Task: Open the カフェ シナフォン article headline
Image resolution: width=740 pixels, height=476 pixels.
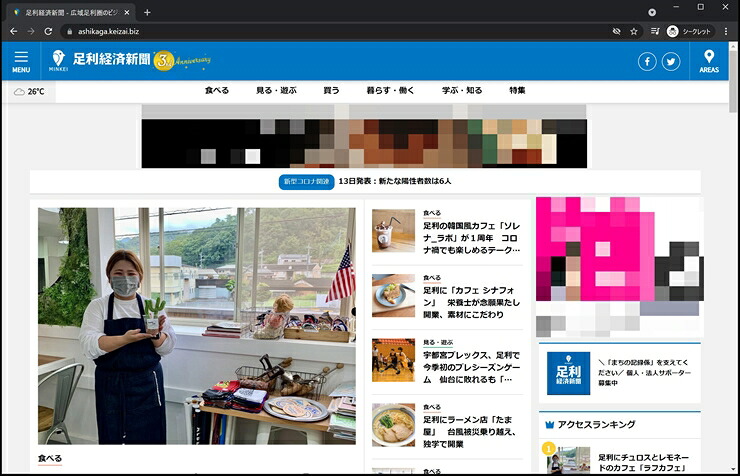Action: tap(471, 302)
